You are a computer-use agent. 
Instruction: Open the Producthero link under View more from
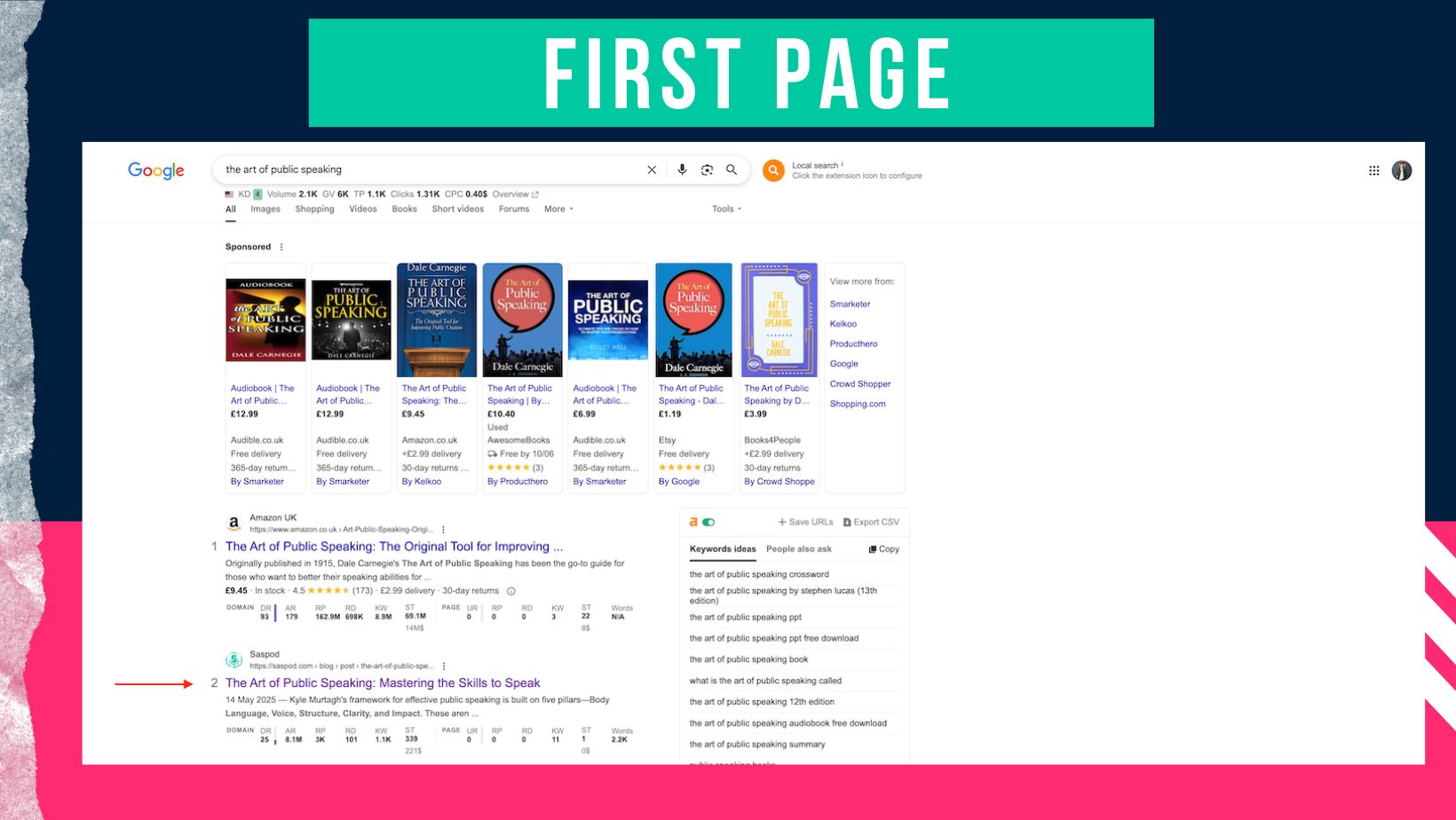pos(853,344)
